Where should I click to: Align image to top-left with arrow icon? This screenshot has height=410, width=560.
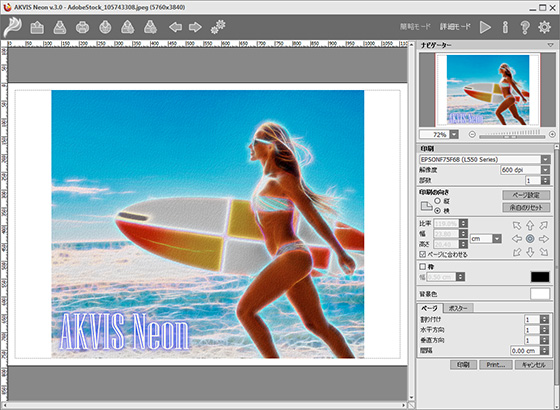[x=517, y=225]
